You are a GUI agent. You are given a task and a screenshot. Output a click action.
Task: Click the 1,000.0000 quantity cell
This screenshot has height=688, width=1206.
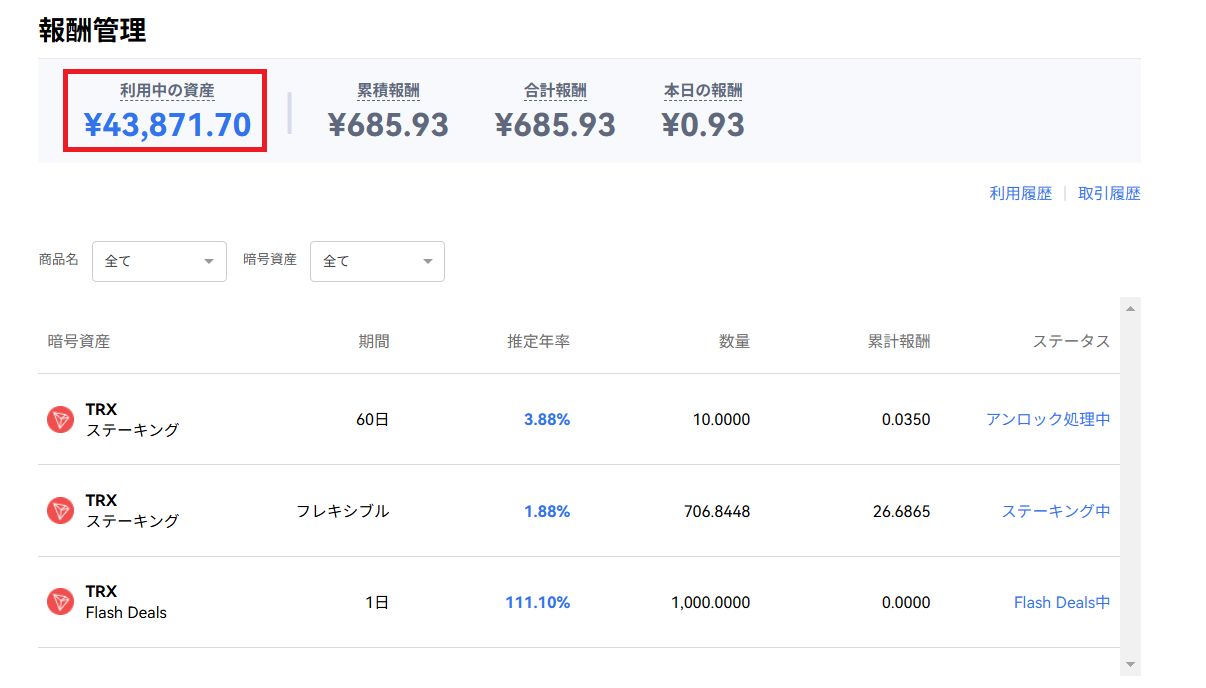(710, 602)
